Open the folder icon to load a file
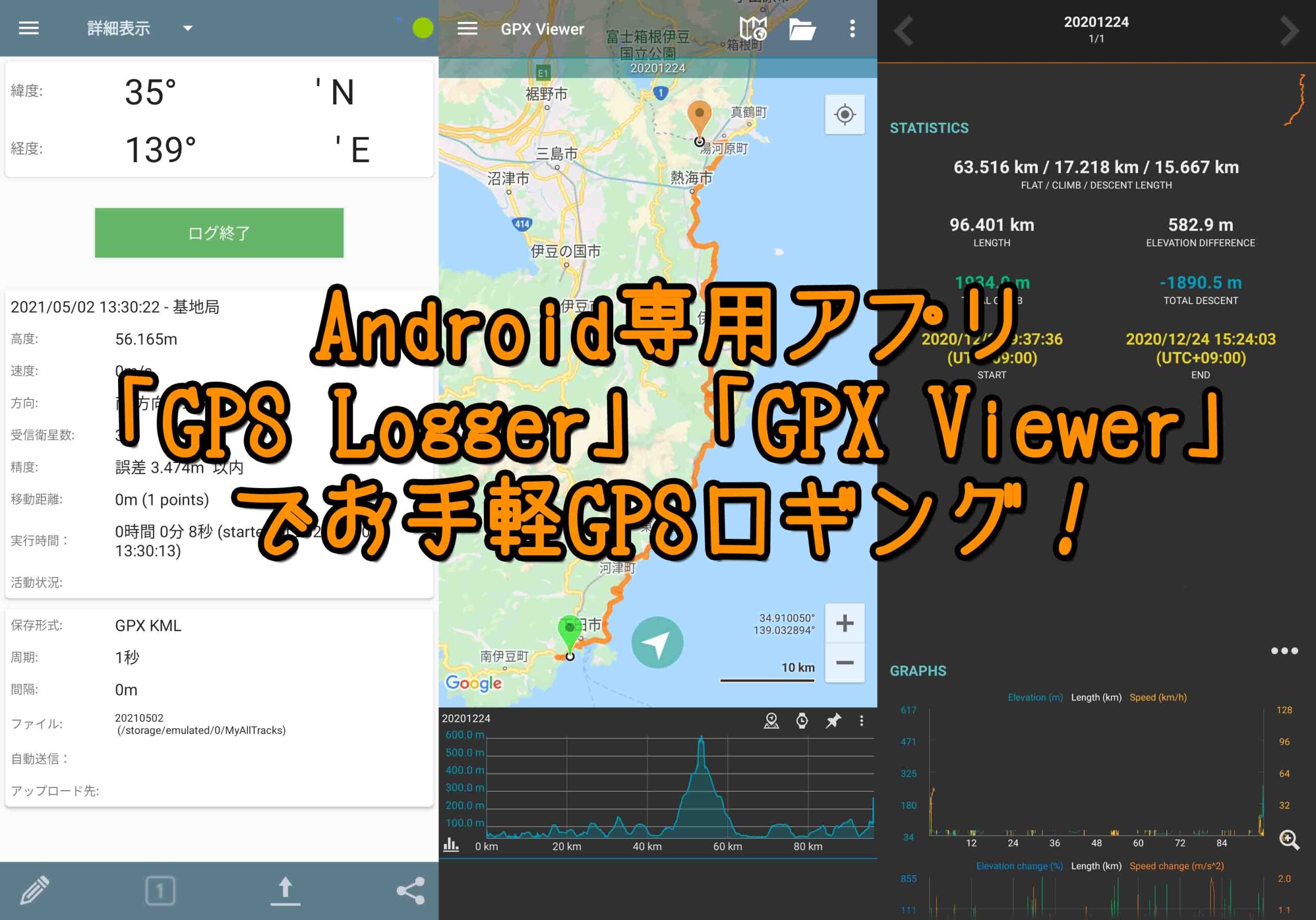Screen dimensions: 1316x920 coord(802,29)
